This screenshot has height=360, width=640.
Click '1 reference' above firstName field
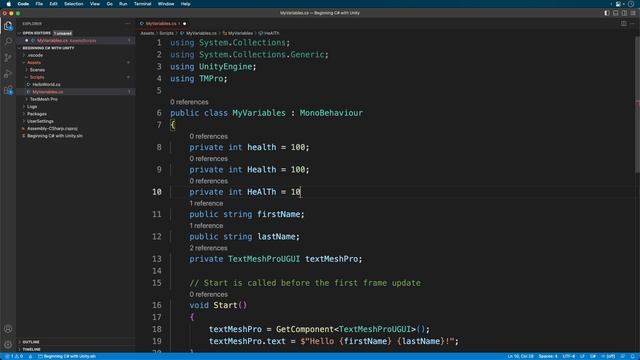(x=206, y=203)
